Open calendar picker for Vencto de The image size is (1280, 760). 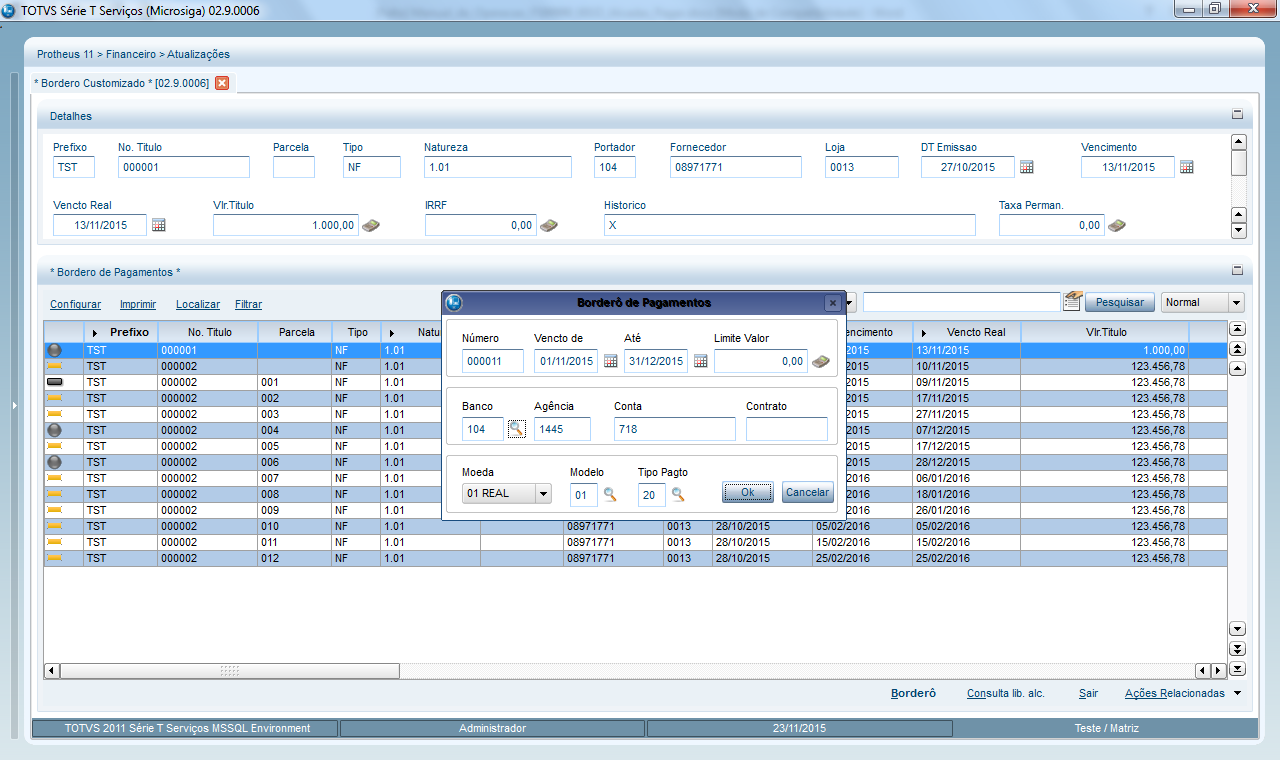610,361
